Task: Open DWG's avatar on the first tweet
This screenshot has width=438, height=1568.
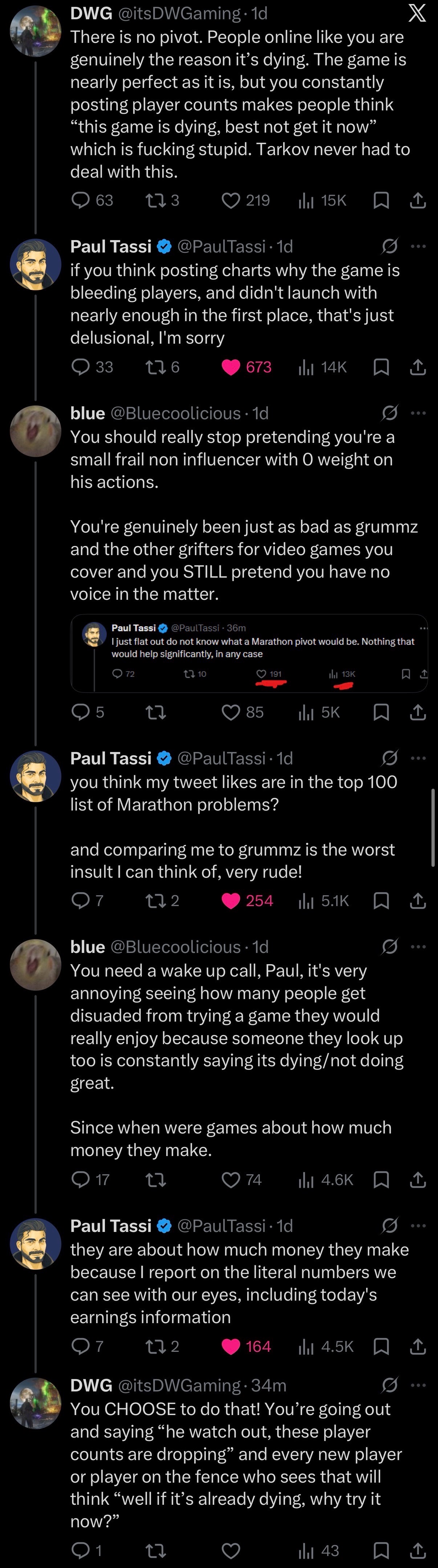Action: [36, 31]
